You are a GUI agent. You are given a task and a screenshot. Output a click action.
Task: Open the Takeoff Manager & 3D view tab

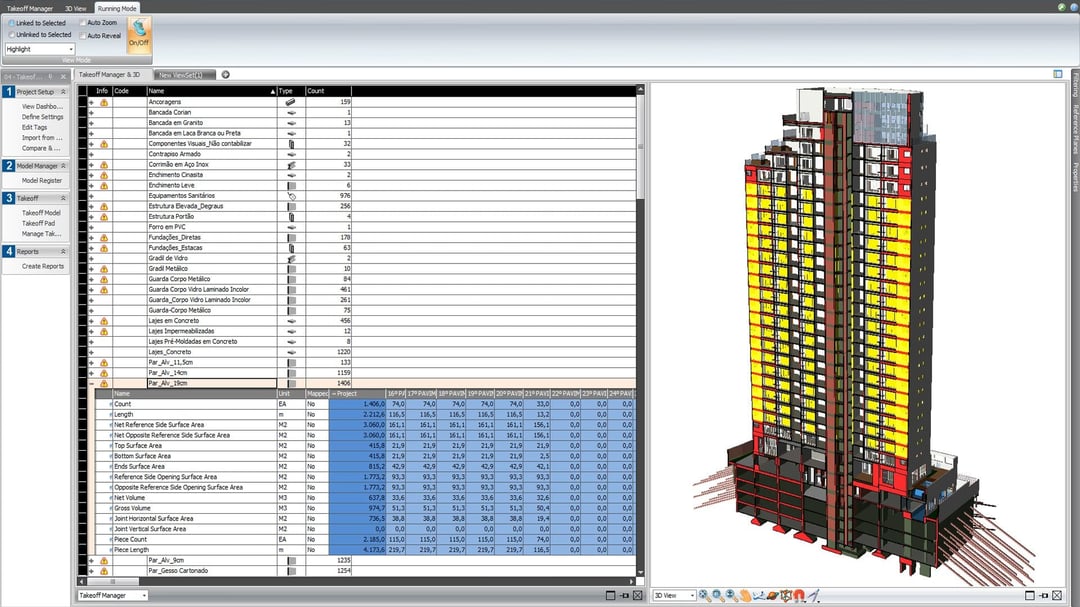(110, 74)
